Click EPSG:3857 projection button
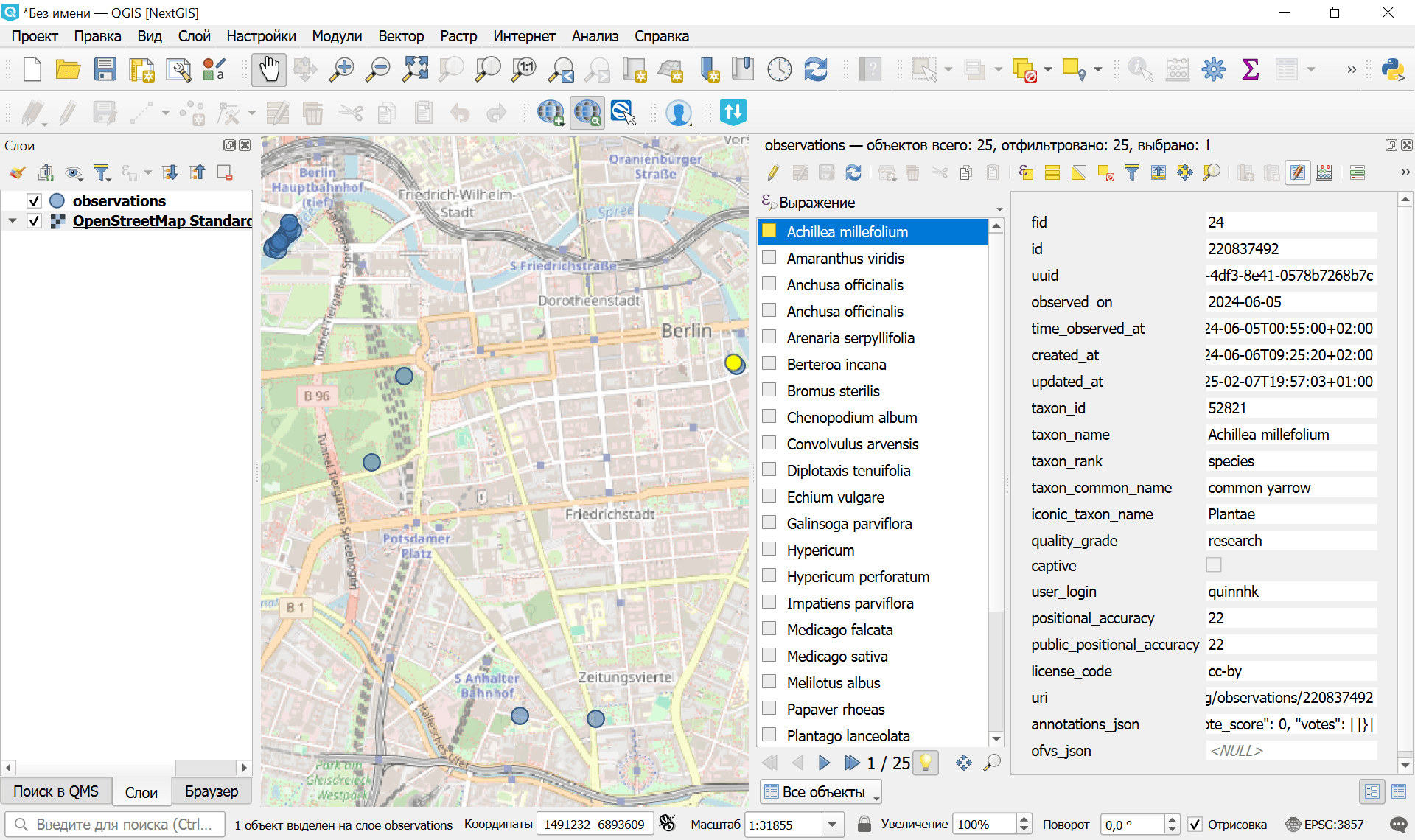The height and width of the screenshot is (840, 1415). point(1324,825)
